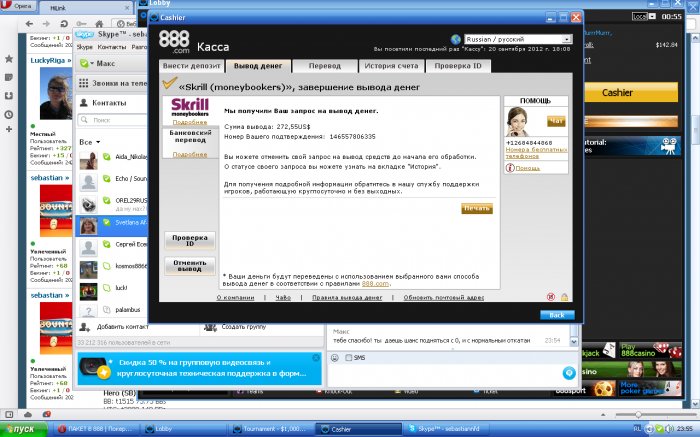Click the Create group icon in Skype
Image resolution: width=700 pixels, height=437 pixels.
(210, 327)
